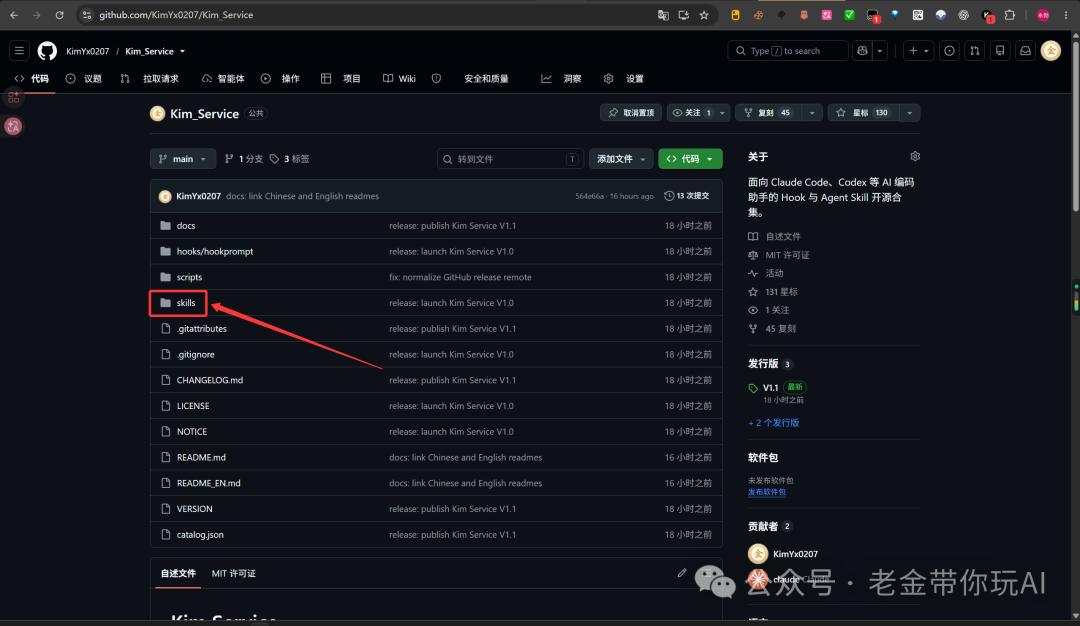
Task: Open the notifications inbox icon
Action: click(x=1026, y=51)
